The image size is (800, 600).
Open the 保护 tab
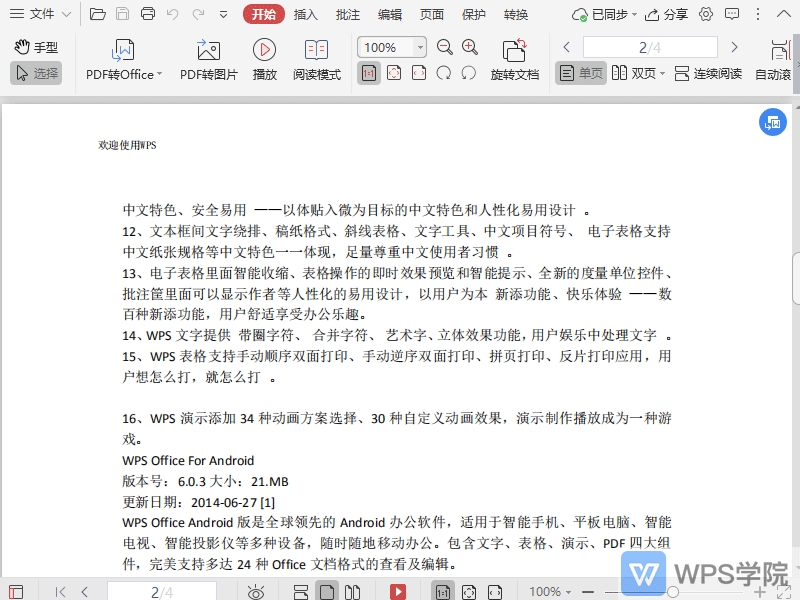(474, 14)
